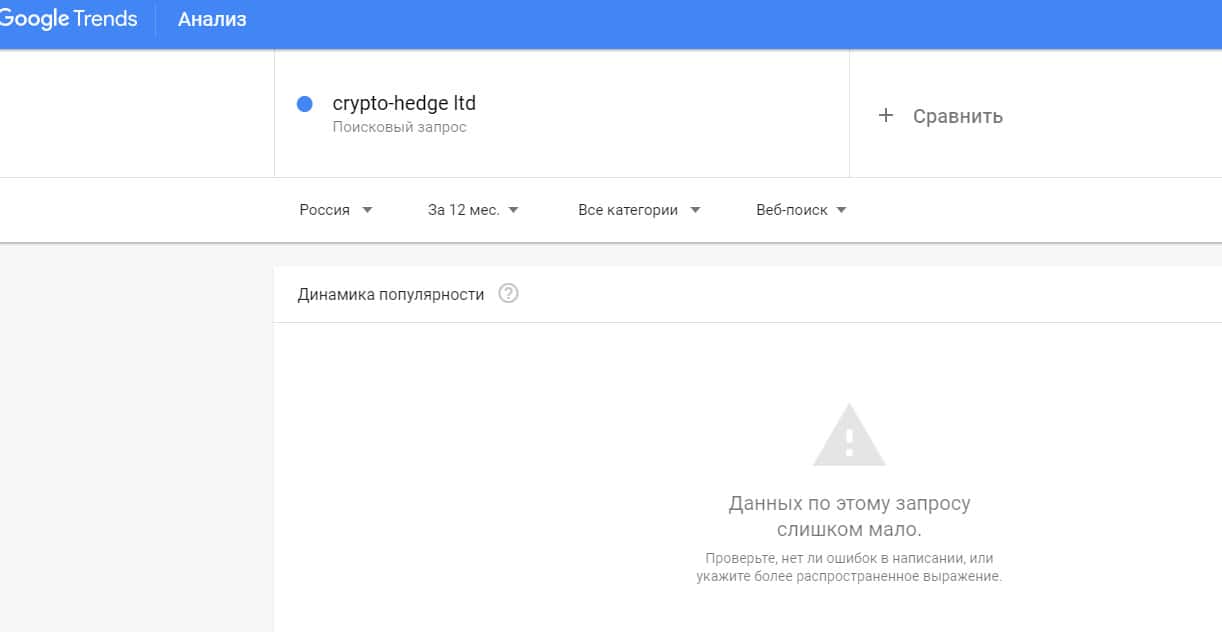Go to the Анализ header section
1222x632 pixels.
[212, 19]
